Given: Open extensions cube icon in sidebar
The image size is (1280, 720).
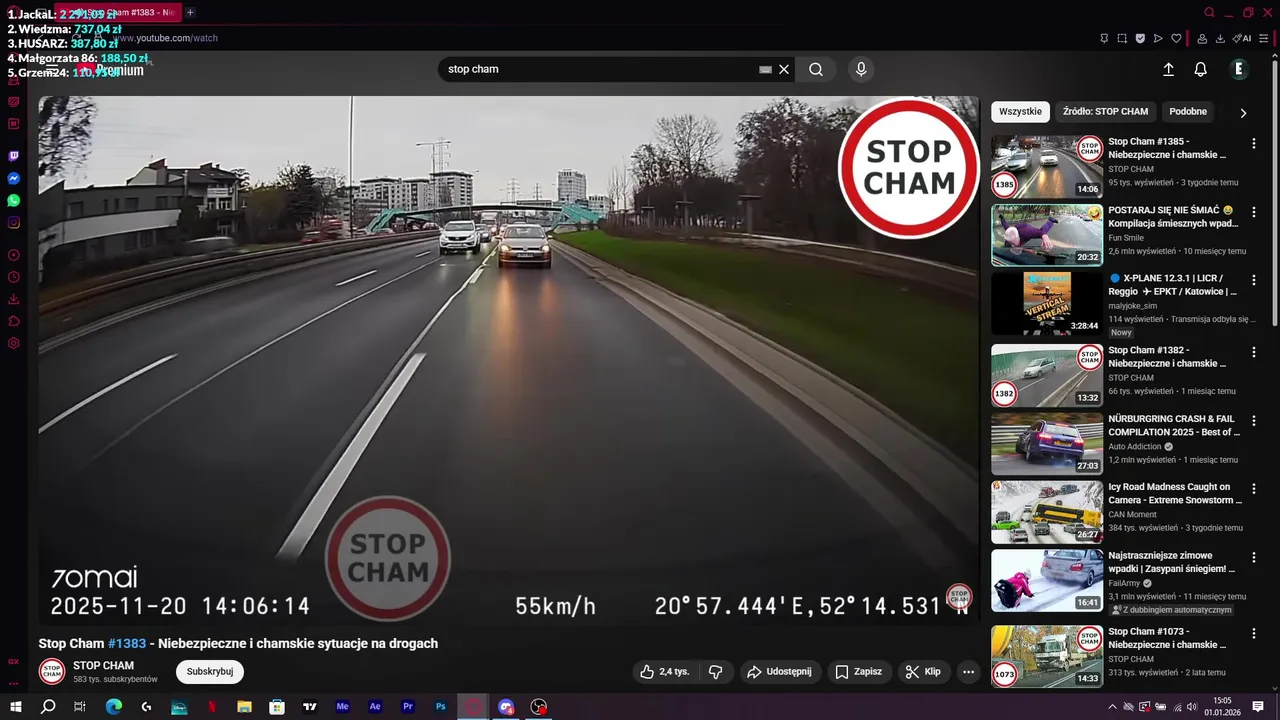Looking at the screenshot, I should (x=14, y=321).
